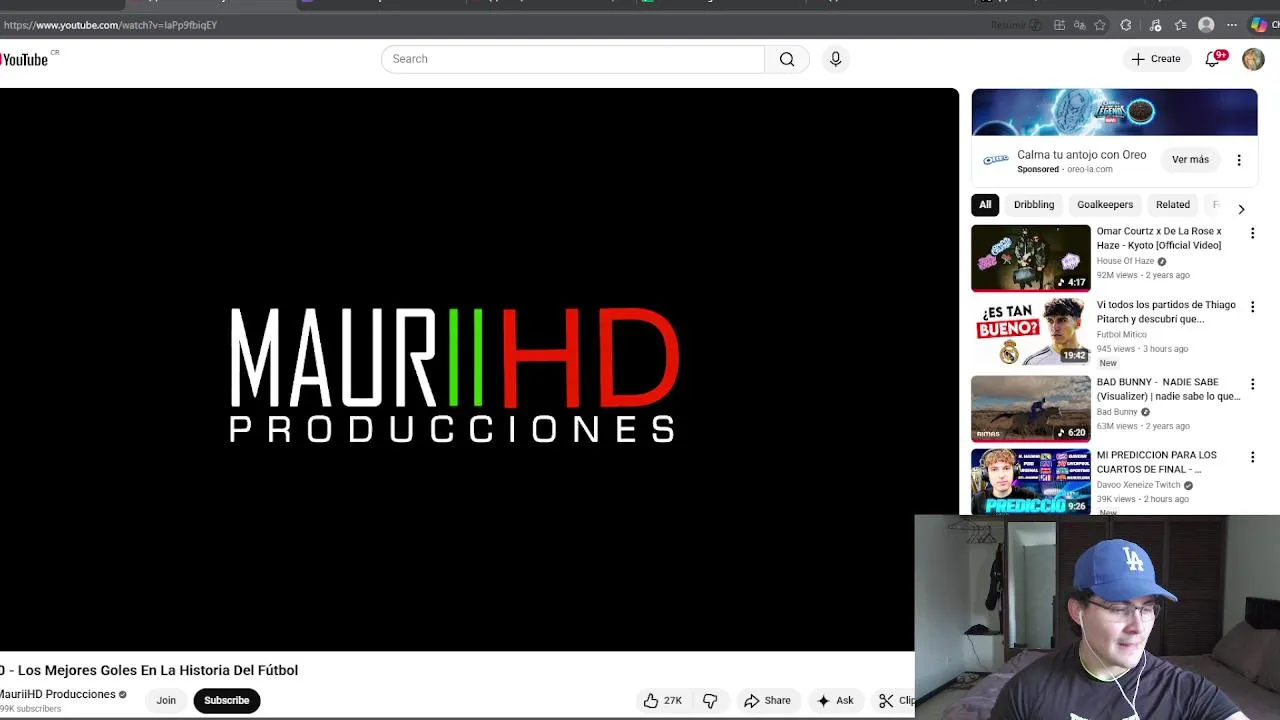This screenshot has width=1280, height=720.
Task: Subscribe to MauriiHD Producciones
Action: click(x=227, y=700)
